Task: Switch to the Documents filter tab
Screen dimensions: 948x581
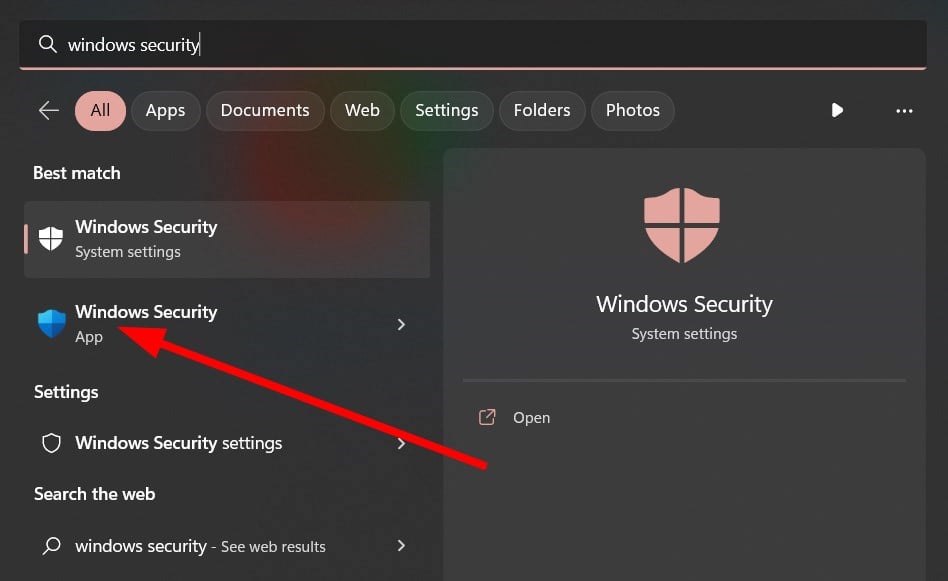Action: (264, 110)
